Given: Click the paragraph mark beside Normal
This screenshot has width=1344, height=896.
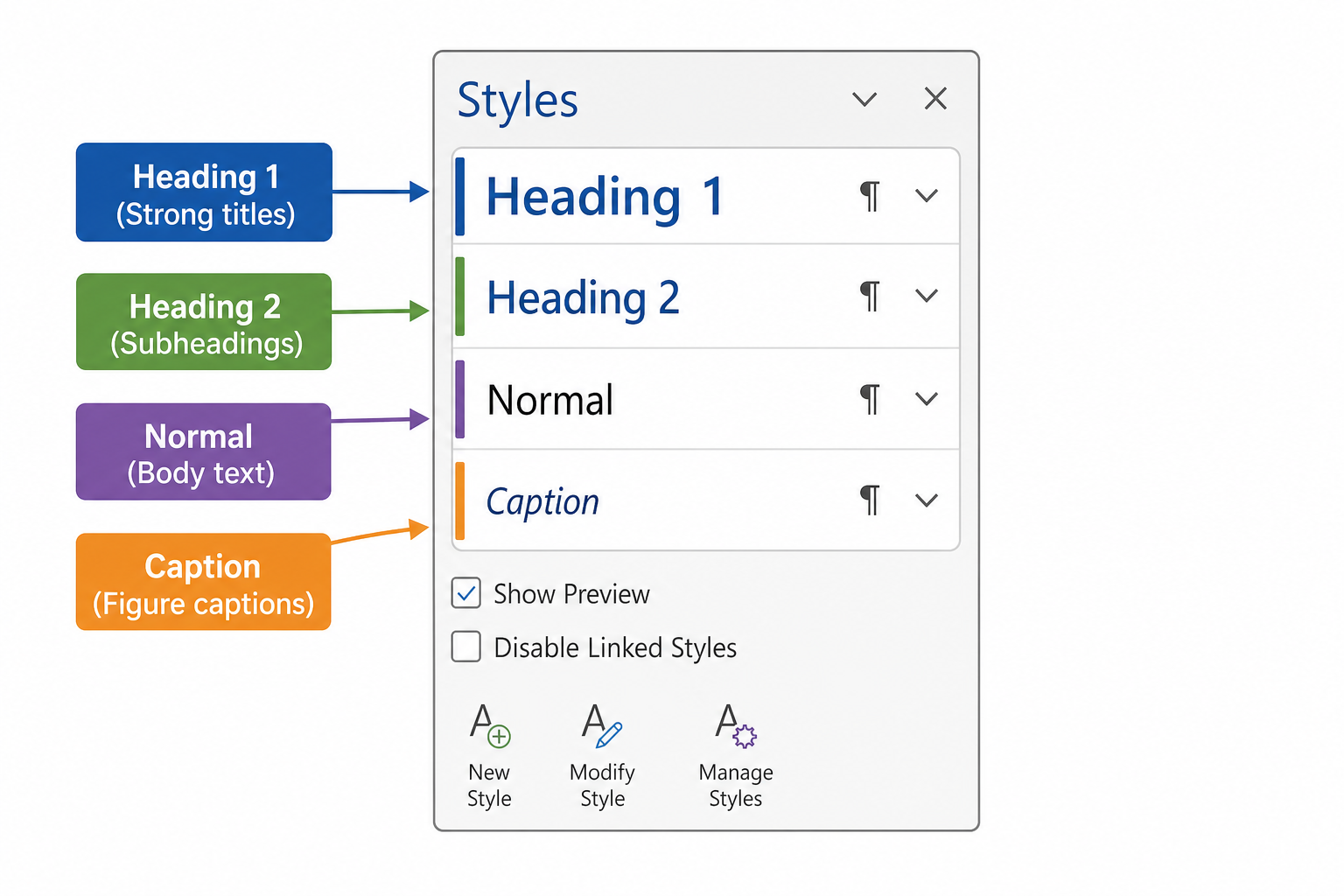Looking at the screenshot, I should click(x=870, y=399).
